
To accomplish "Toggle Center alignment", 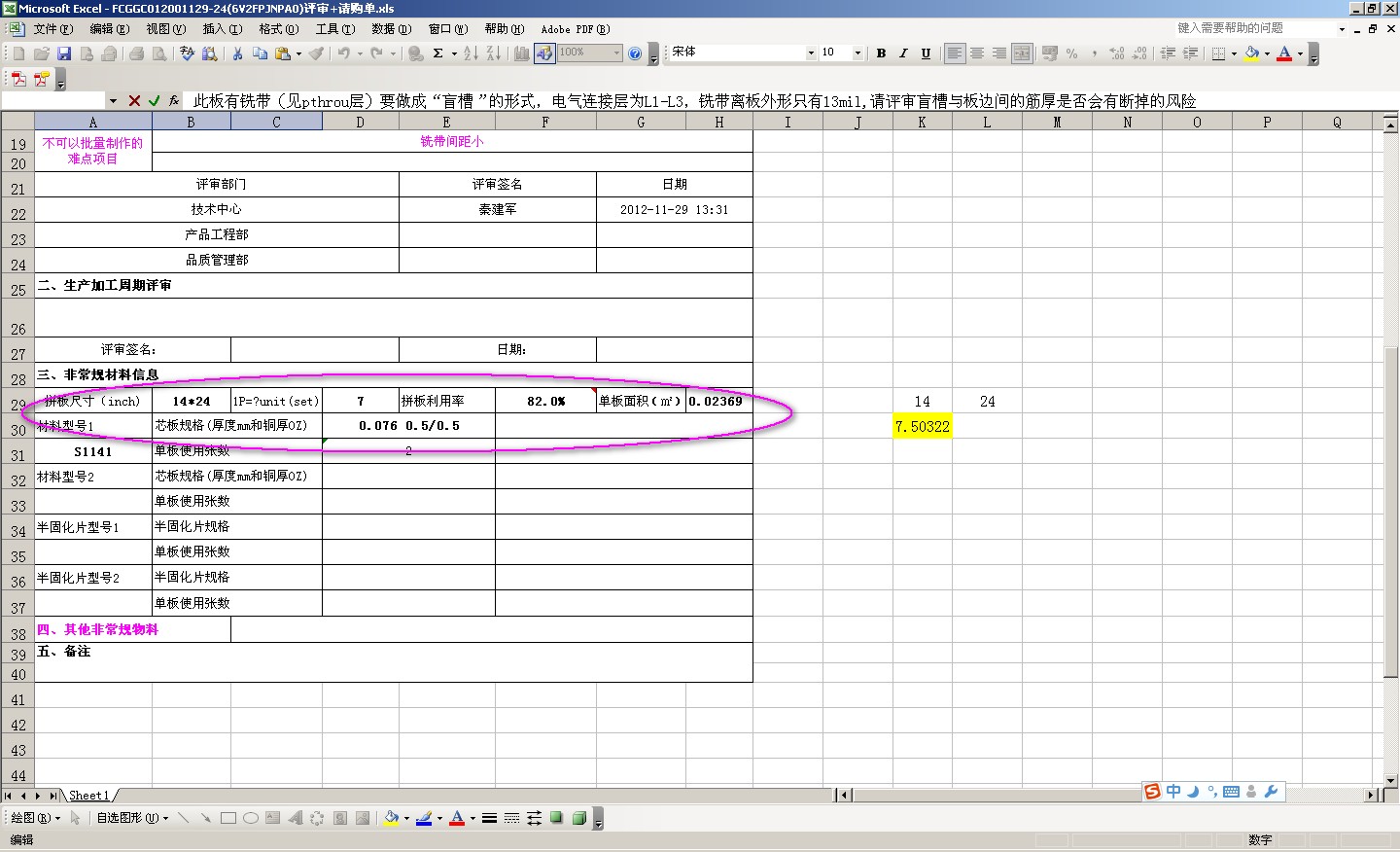I will [x=977, y=53].
